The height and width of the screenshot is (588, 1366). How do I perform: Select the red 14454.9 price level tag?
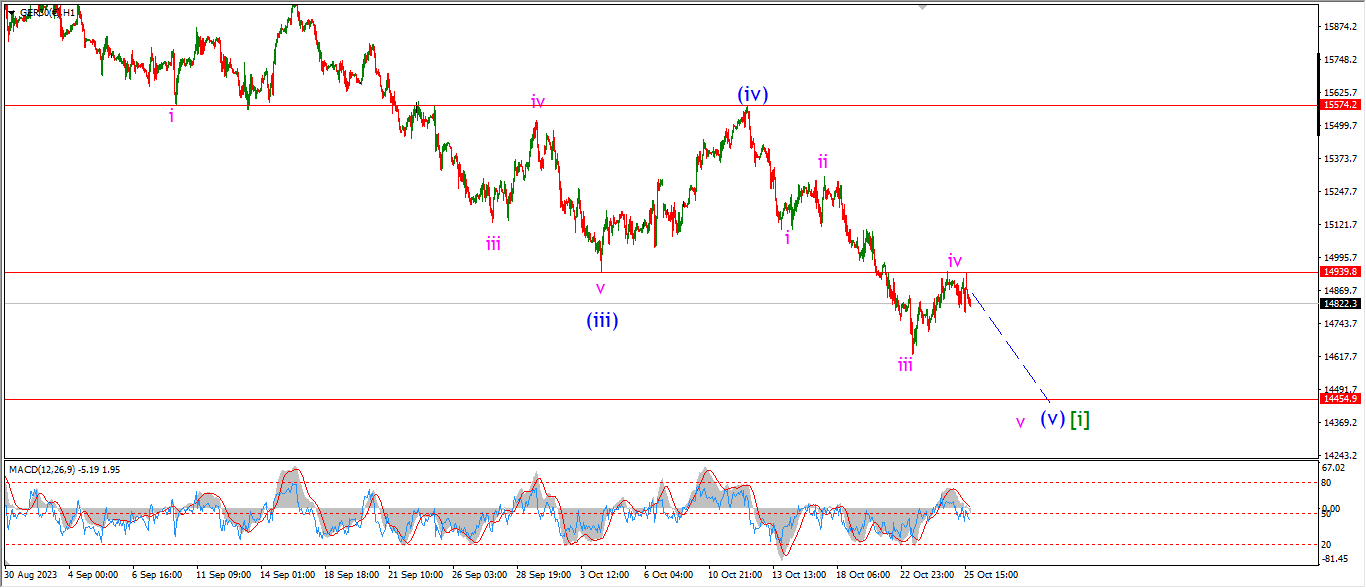[1340, 399]
